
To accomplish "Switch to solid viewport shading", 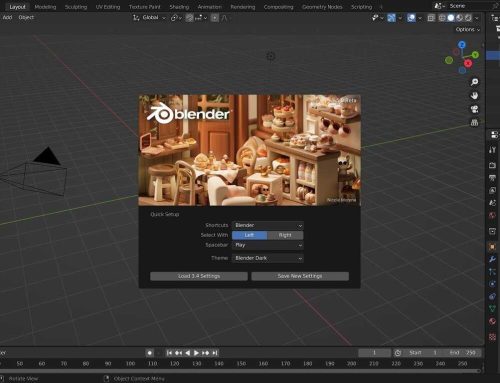I will pyautogui.click(x=451, y=18).
